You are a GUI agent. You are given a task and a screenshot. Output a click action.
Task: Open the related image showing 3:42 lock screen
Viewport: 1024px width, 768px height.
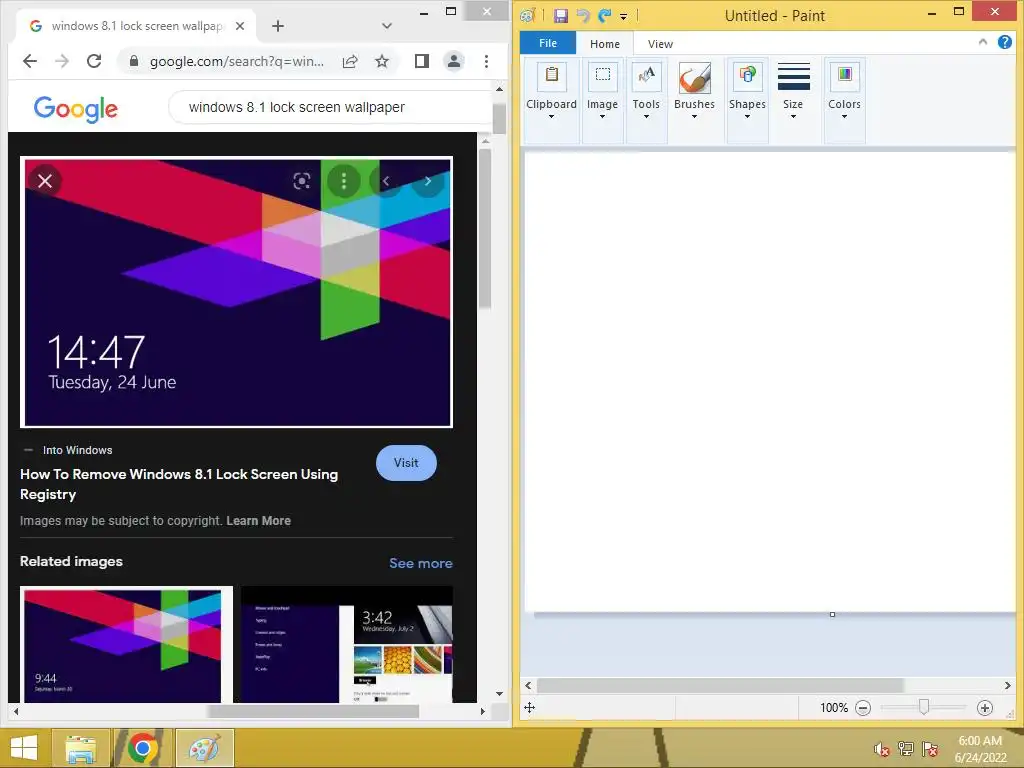click(x=347, y=645)
